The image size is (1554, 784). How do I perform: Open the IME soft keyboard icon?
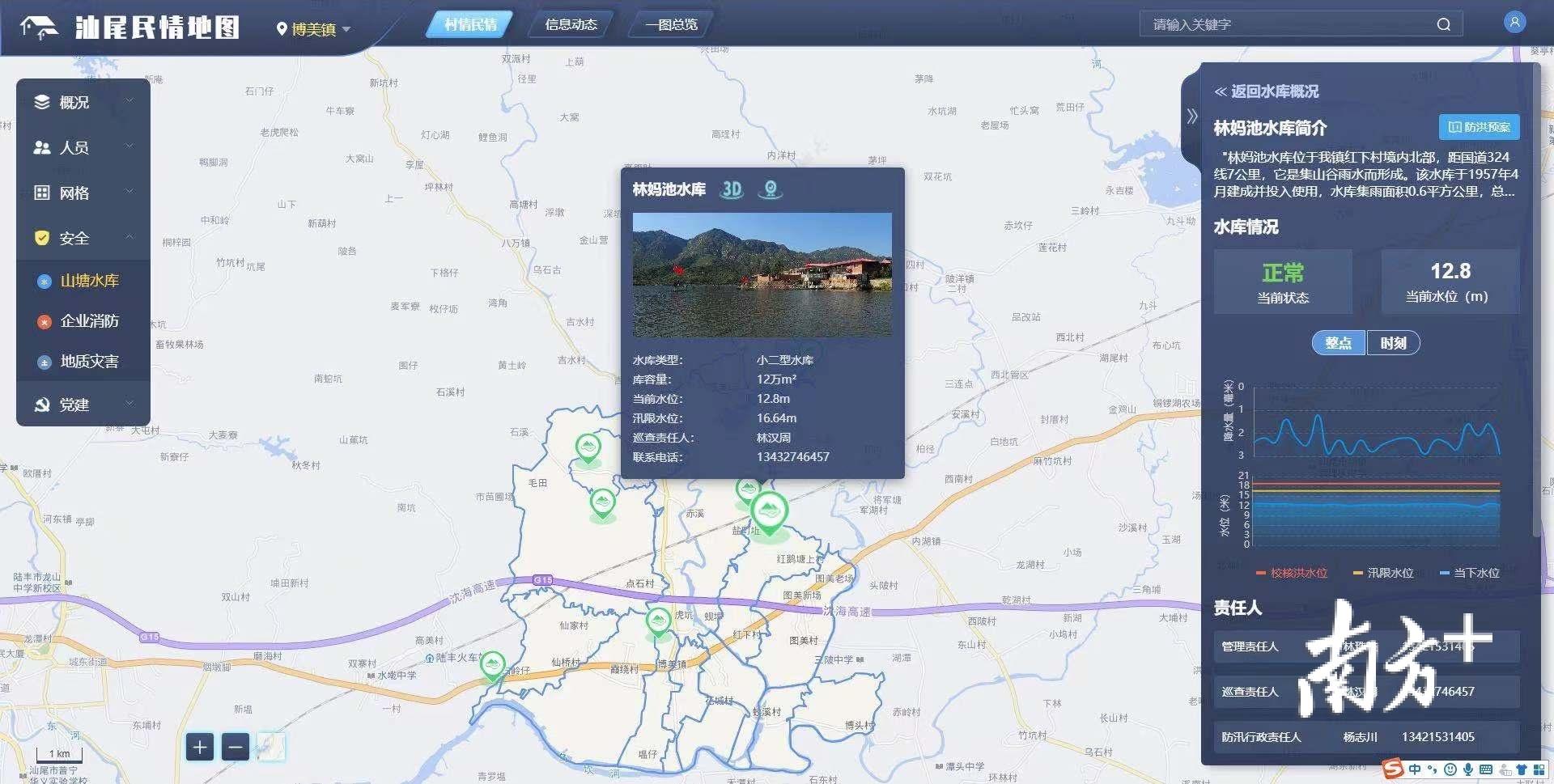(x=1486, y=769)
